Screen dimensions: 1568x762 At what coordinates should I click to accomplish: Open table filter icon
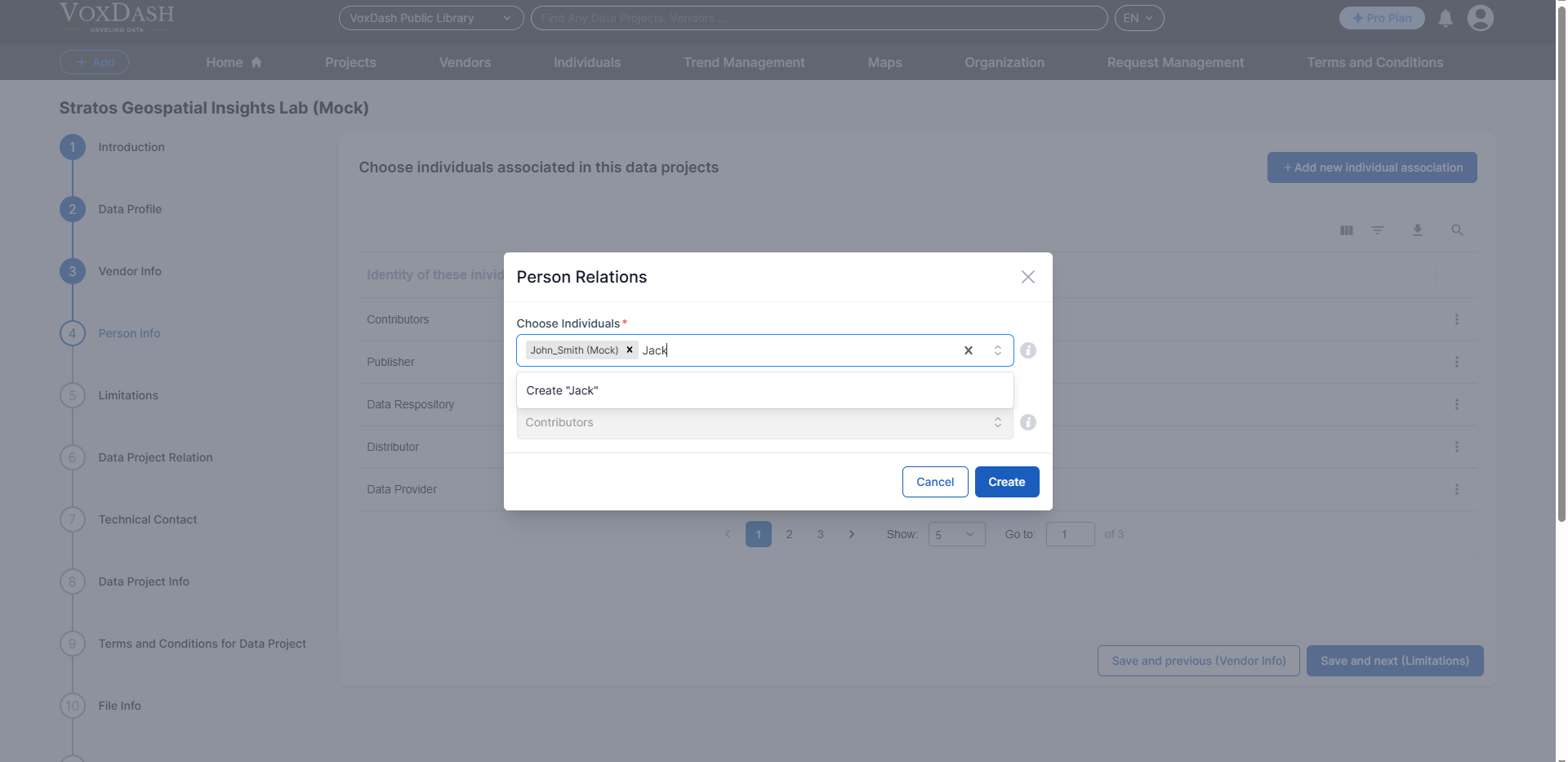point(1378,230)
